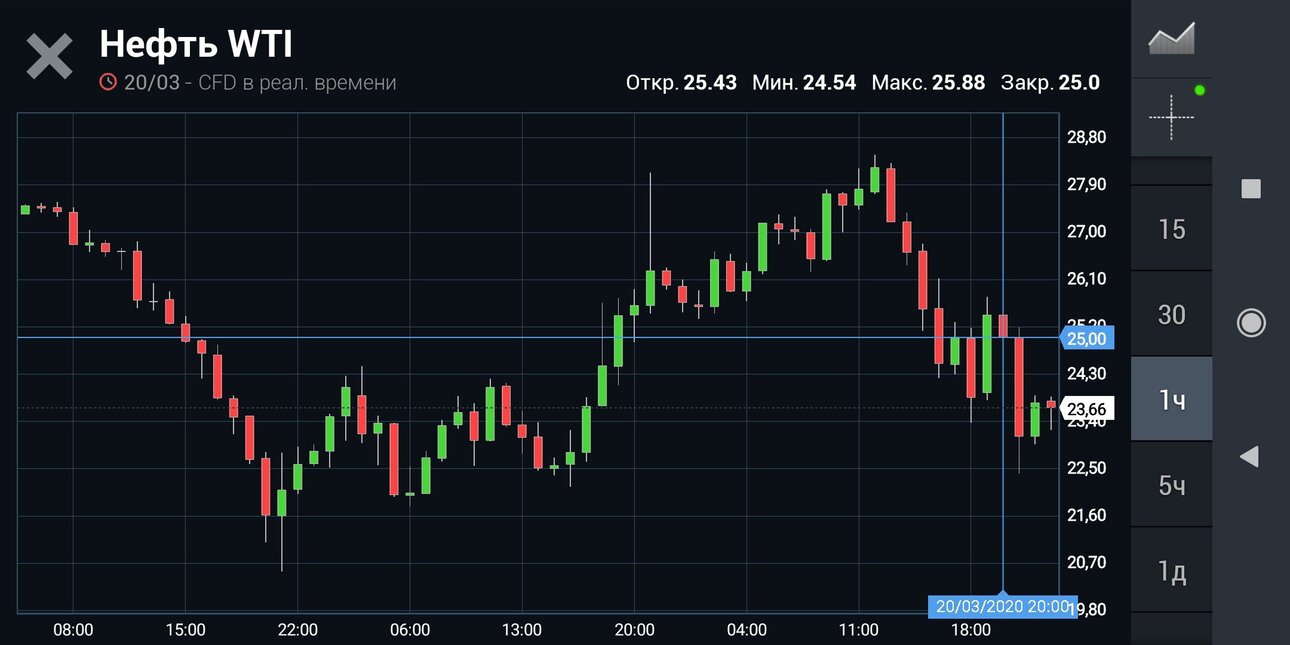1290x645 pixels.
Task: Tap the Android recent apps square
Action: click(1251, 189)
